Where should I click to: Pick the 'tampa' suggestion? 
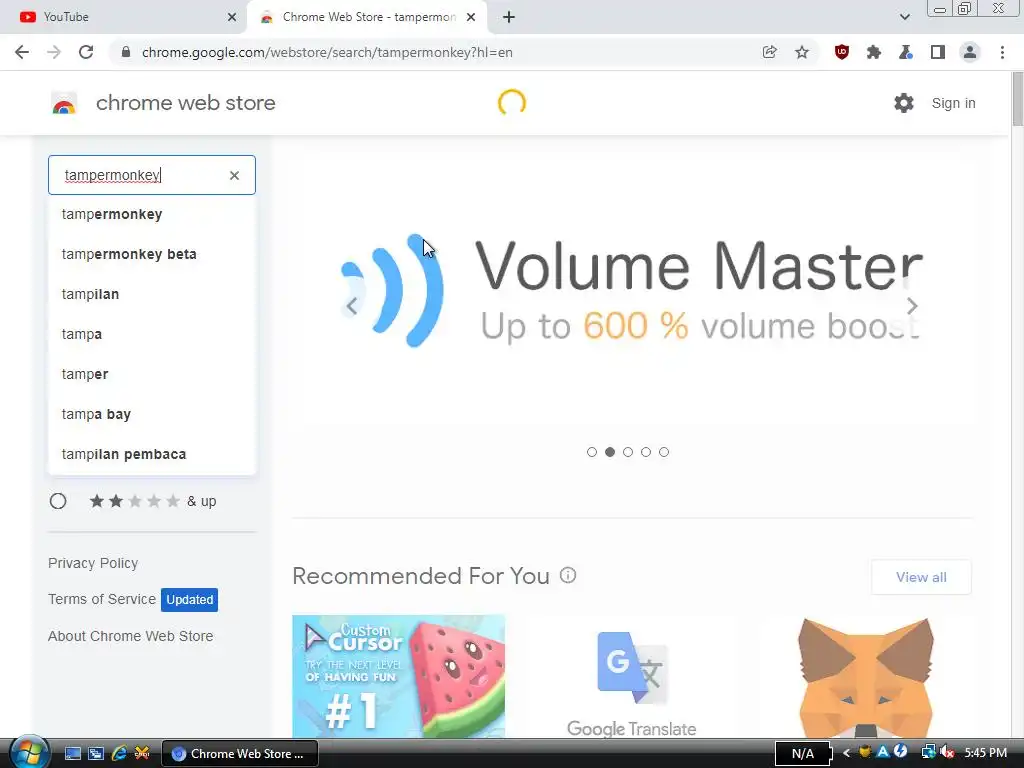152,334
